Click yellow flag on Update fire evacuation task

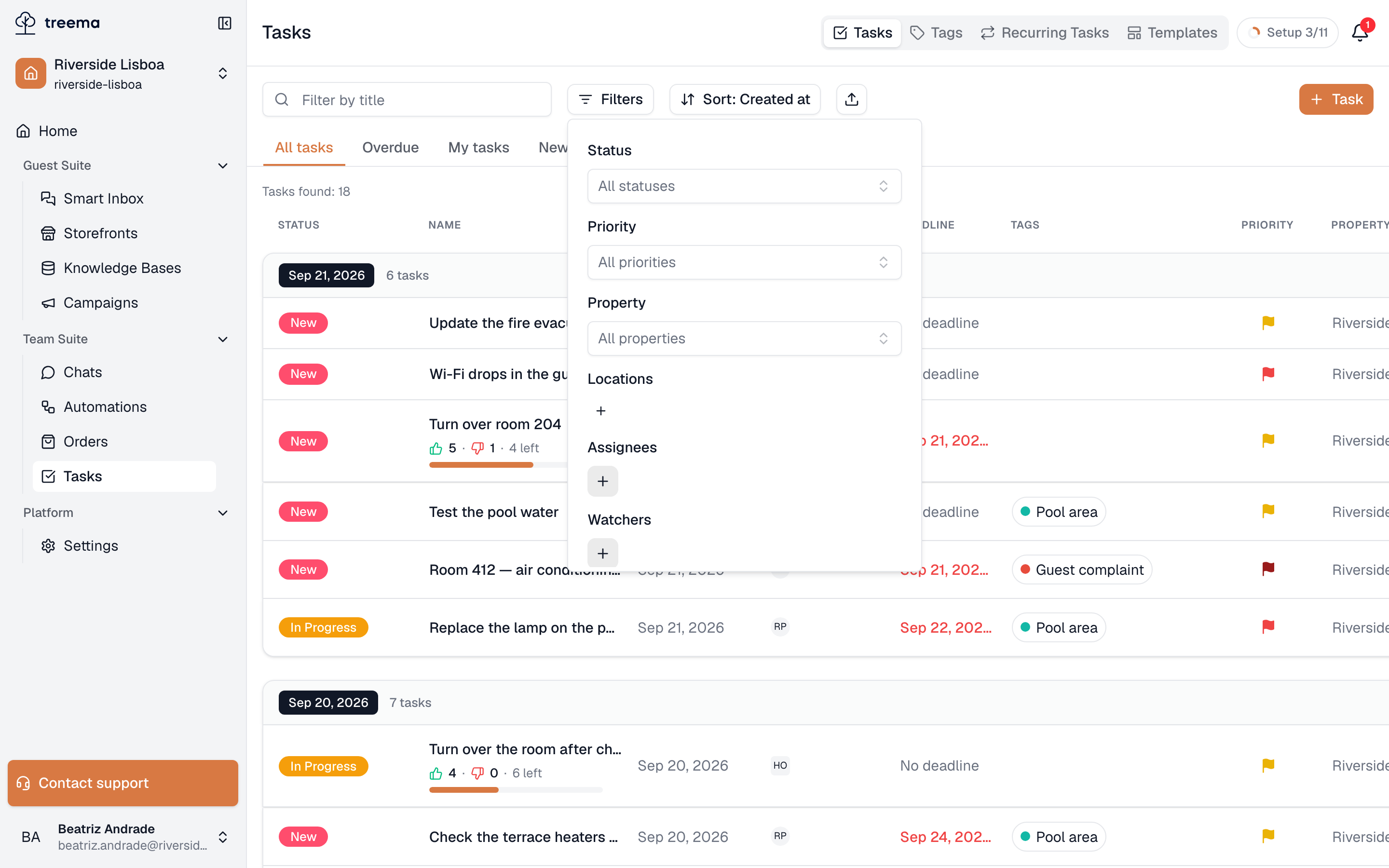1268,323
